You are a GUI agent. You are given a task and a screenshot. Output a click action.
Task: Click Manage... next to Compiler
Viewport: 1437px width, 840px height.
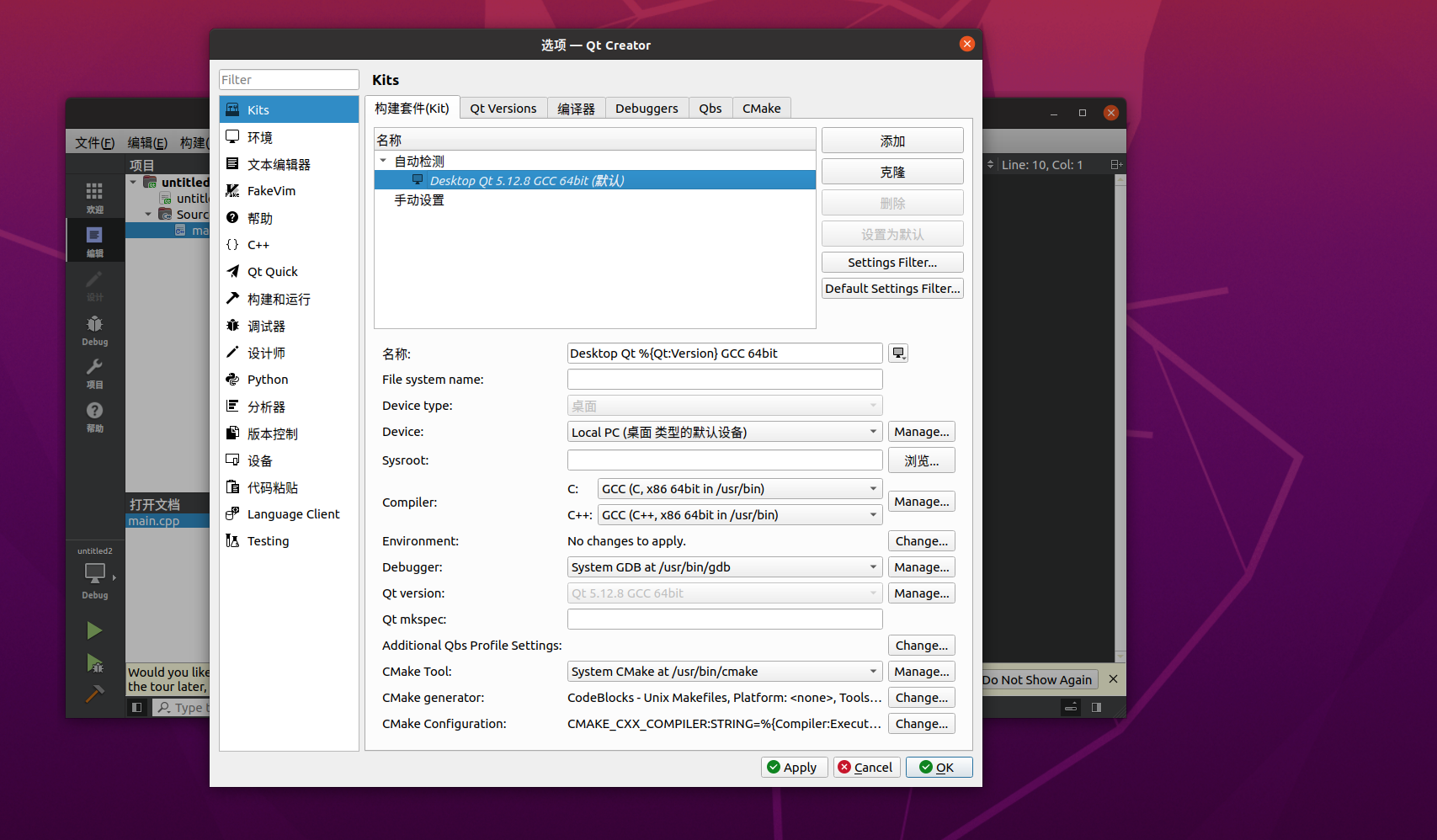tap(922, 502)
